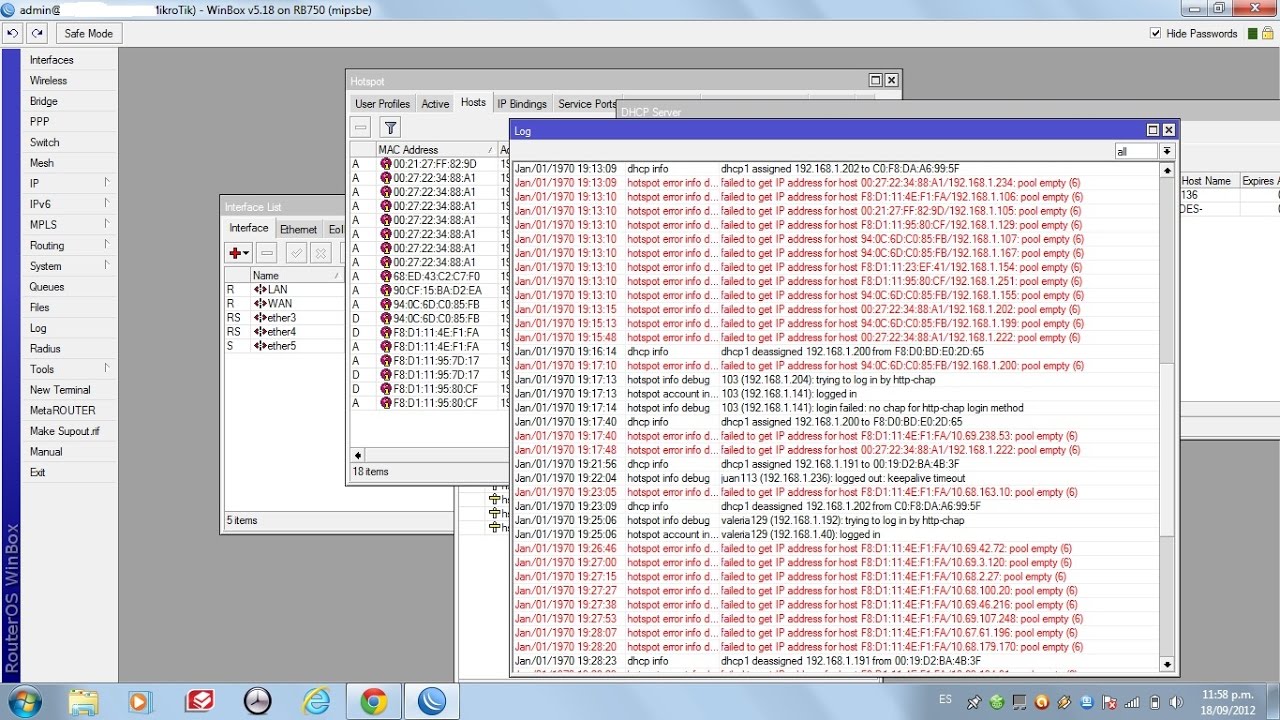The width and height of the screenshot is (1280, 720).
Task: Open Radius from the sidebar
Action: click(x=45, y=349)
